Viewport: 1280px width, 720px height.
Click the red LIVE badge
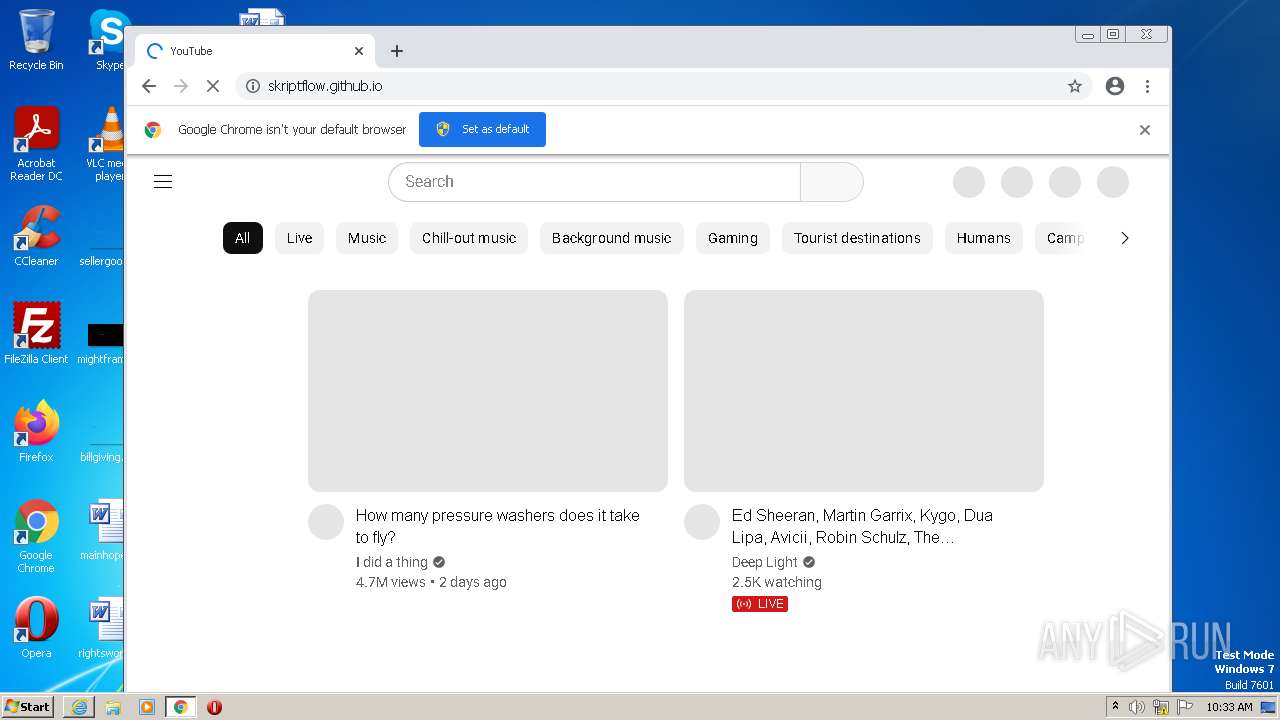click(760, 604)
